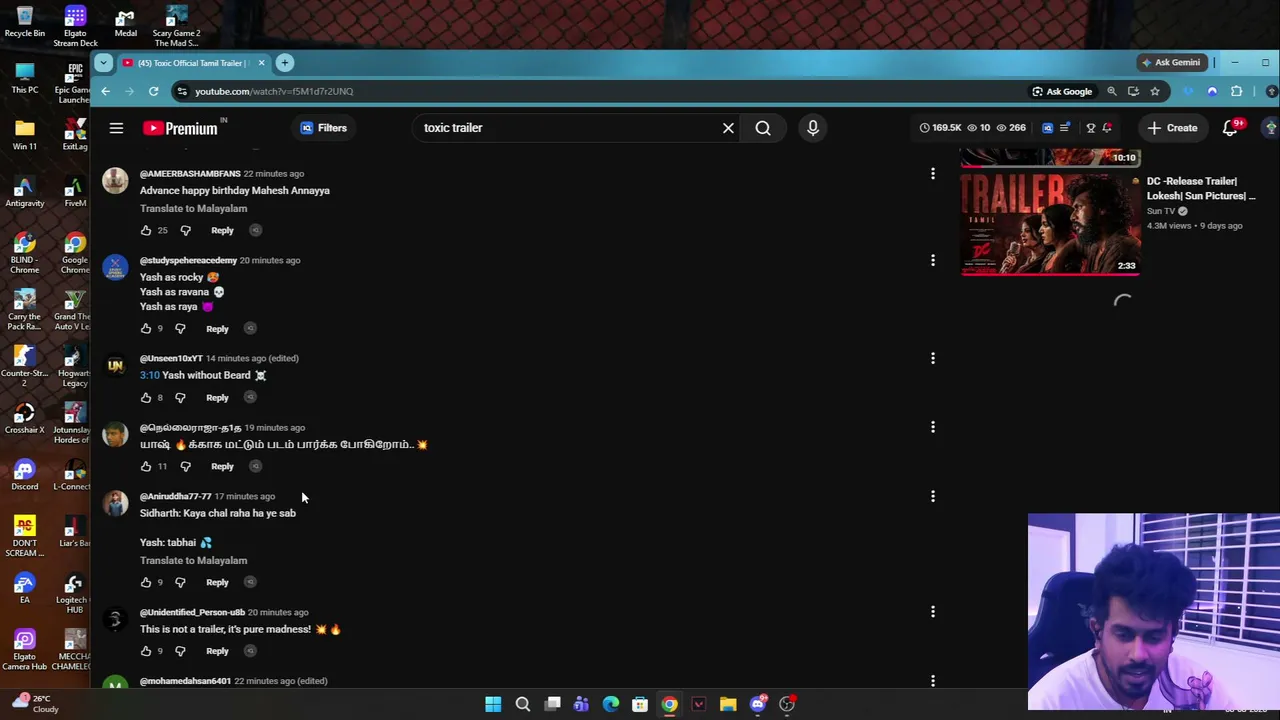
Task: Like the 'Yash as rocky' comment
Action: 146,328
